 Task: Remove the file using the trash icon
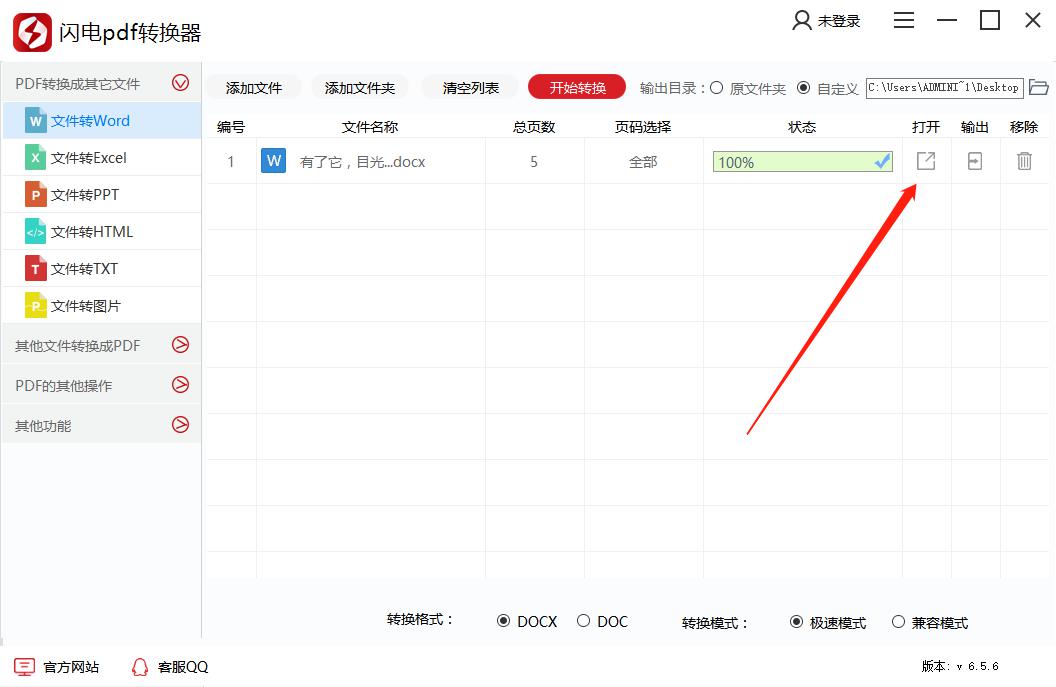[x=1024, y=161]
